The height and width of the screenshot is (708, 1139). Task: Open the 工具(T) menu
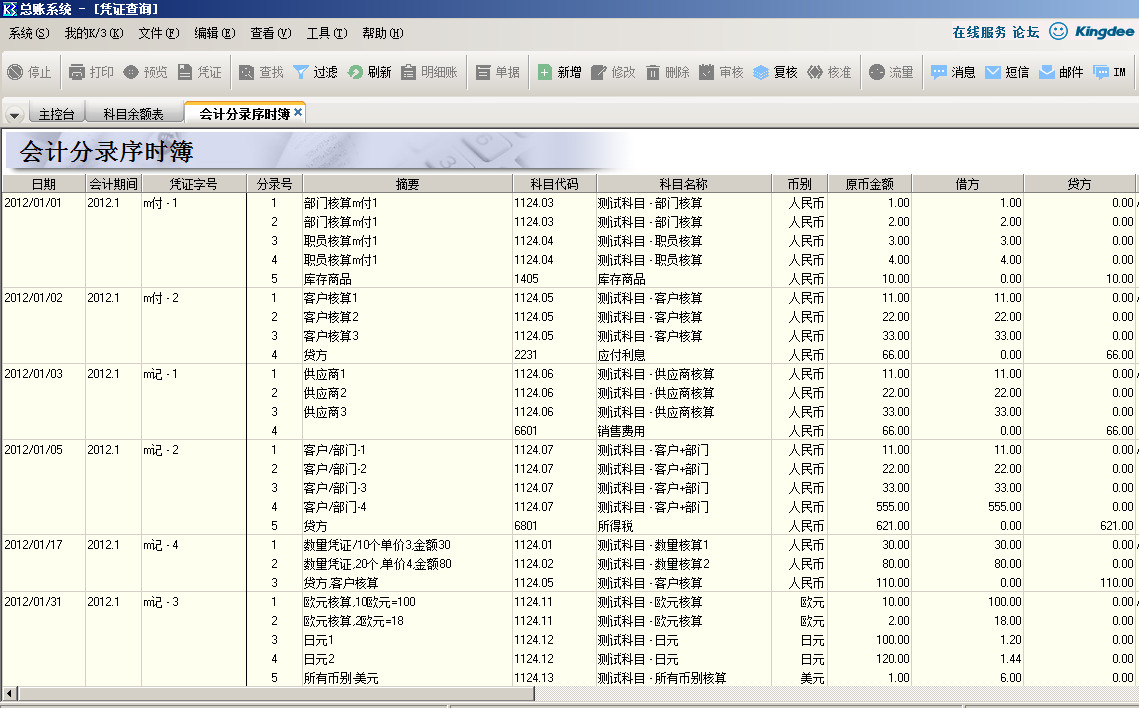click(x=326, y=33)
